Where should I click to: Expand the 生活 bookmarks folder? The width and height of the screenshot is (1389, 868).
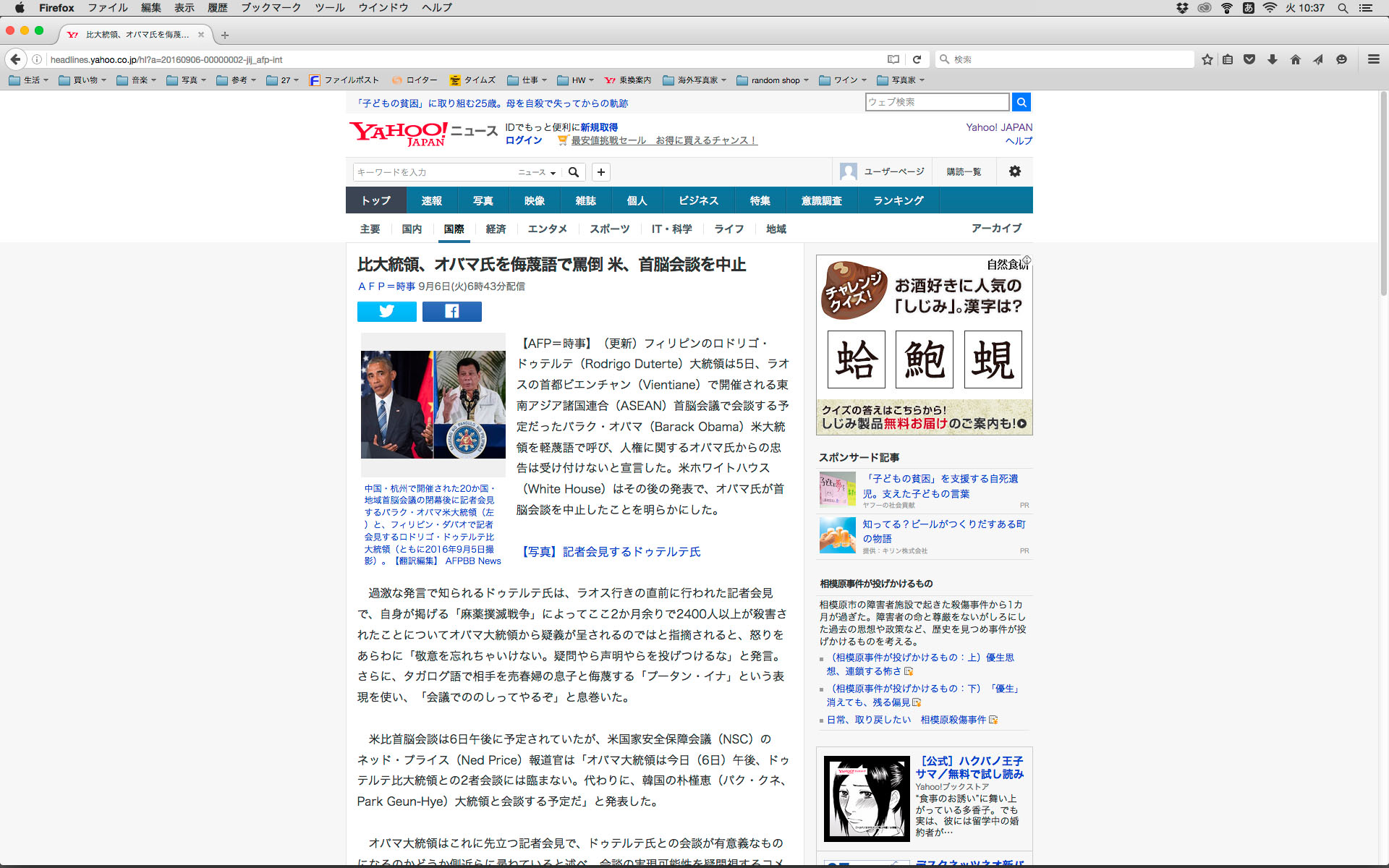29,80
